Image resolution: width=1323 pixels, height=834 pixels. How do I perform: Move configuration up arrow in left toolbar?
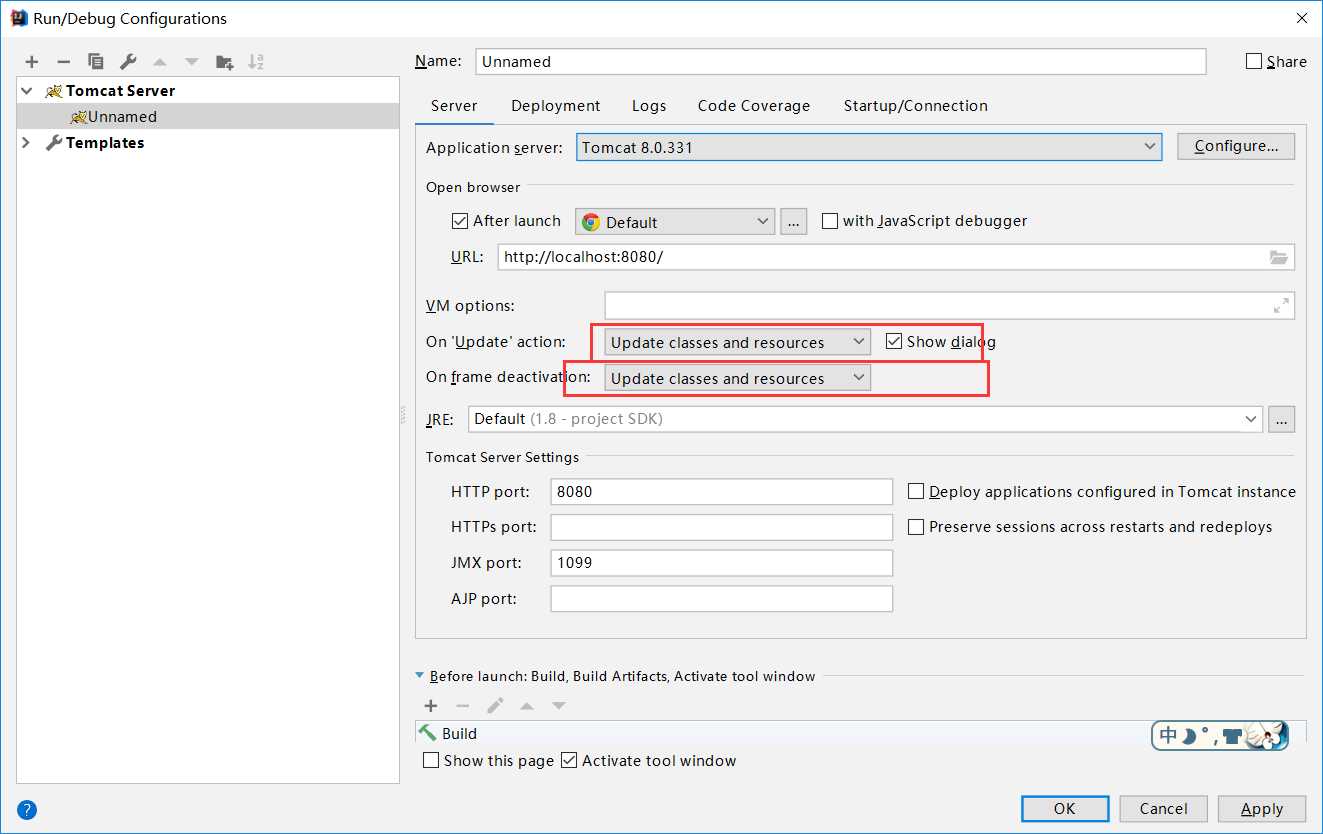160,62
